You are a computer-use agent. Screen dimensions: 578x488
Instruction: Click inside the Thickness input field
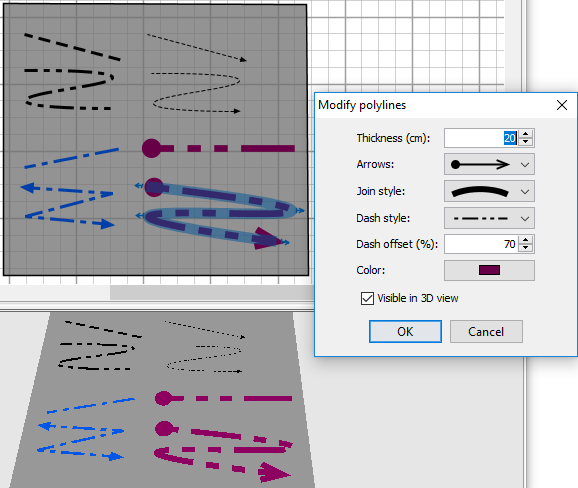481,138
